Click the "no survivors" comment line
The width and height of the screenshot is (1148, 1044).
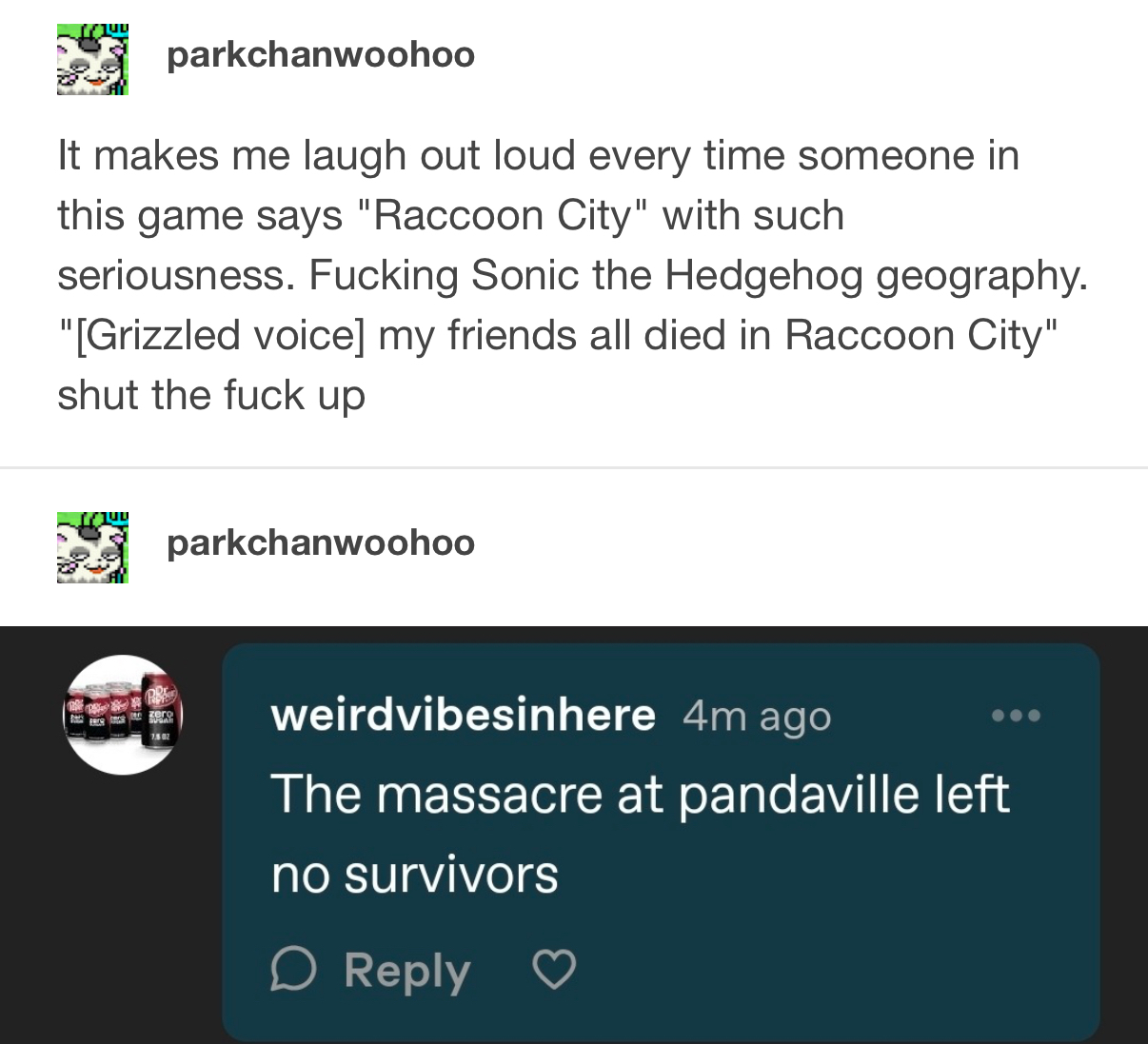[414, 875]
